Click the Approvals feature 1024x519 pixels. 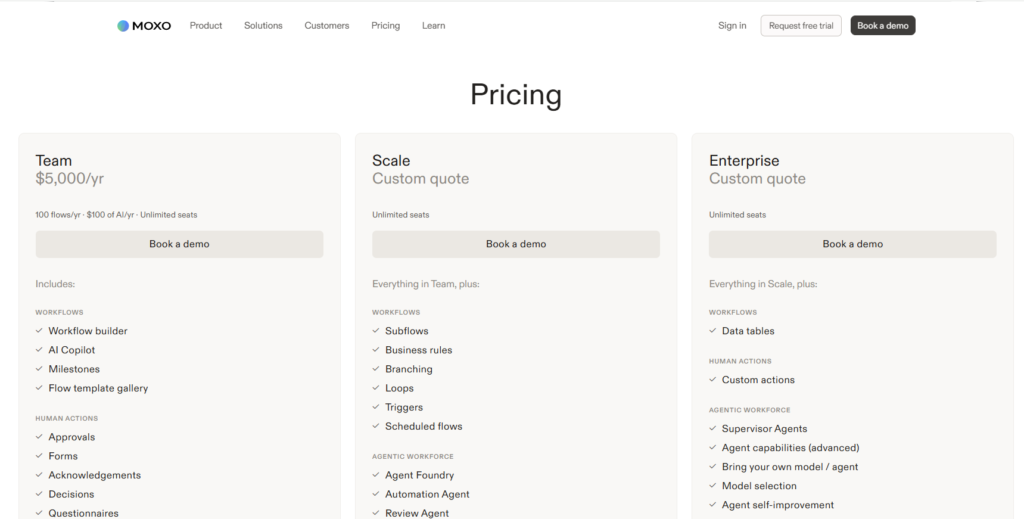(71, 437)
